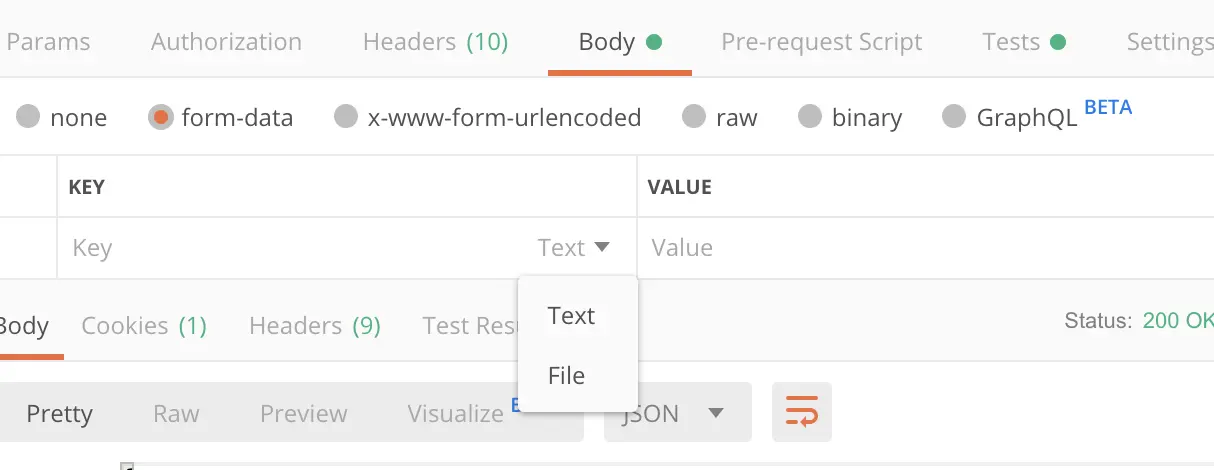Select the none body type radio
This screenshot has height=470, width=1214.
(29, 117)
